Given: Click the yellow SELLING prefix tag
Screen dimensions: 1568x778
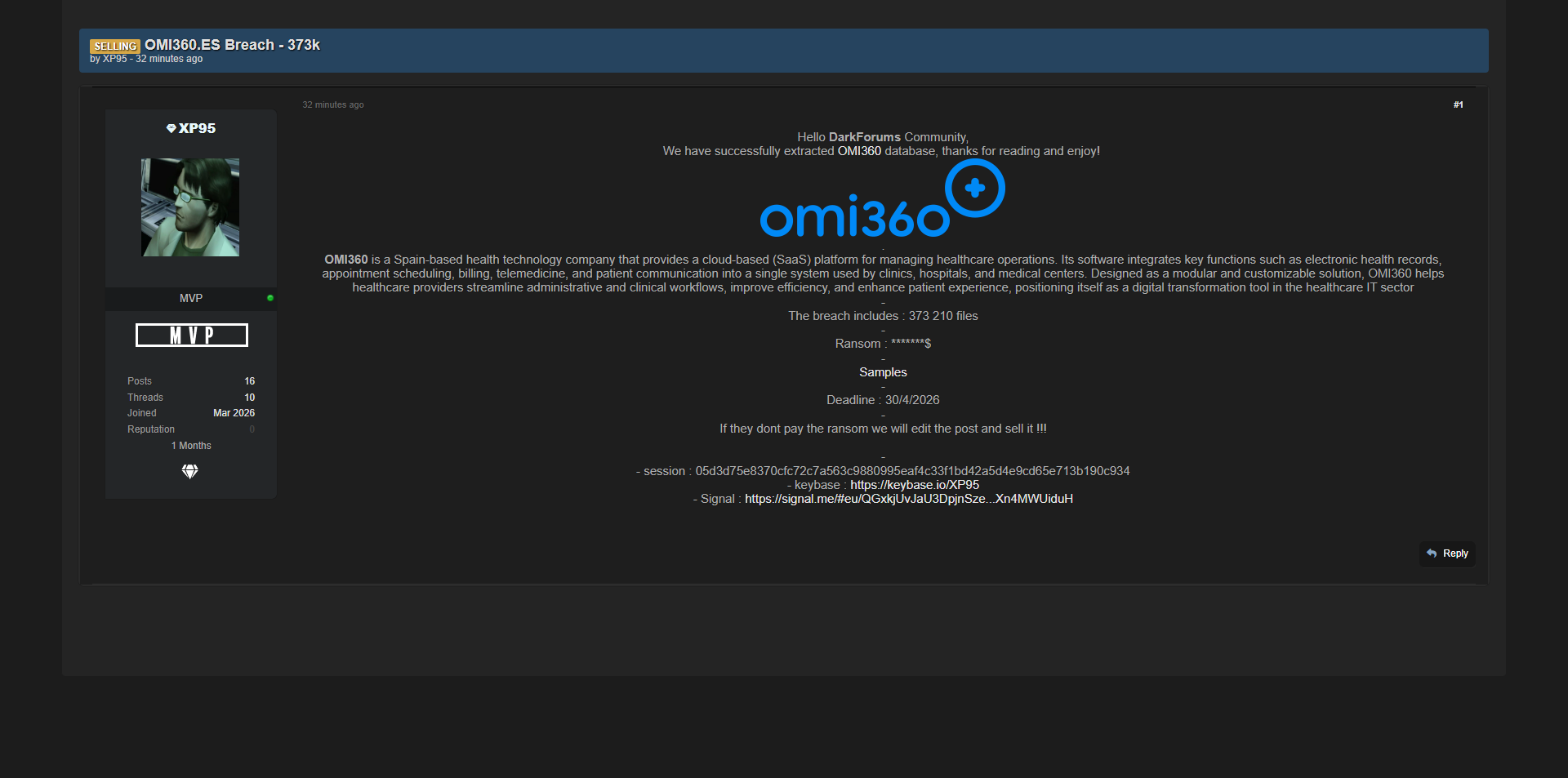Looking at the screenshot, I should pyautogui.click(x=115, y=47).
